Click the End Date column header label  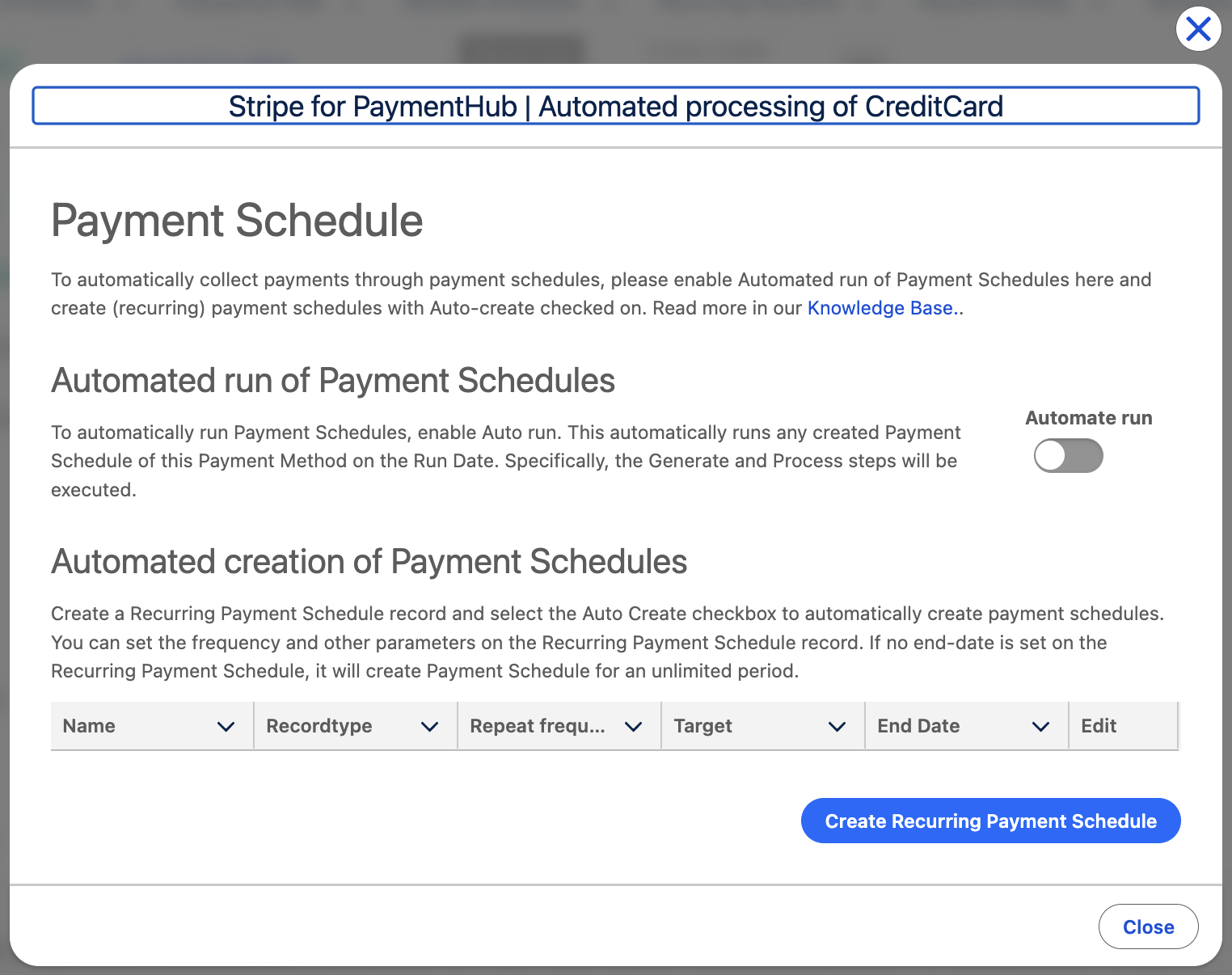click(918, 726)
